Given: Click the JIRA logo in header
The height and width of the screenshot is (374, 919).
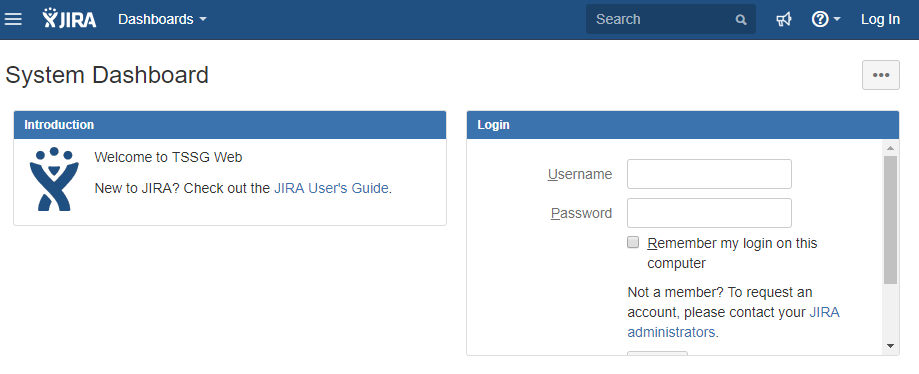Looking at the screenshot, I should pos(69,19).
